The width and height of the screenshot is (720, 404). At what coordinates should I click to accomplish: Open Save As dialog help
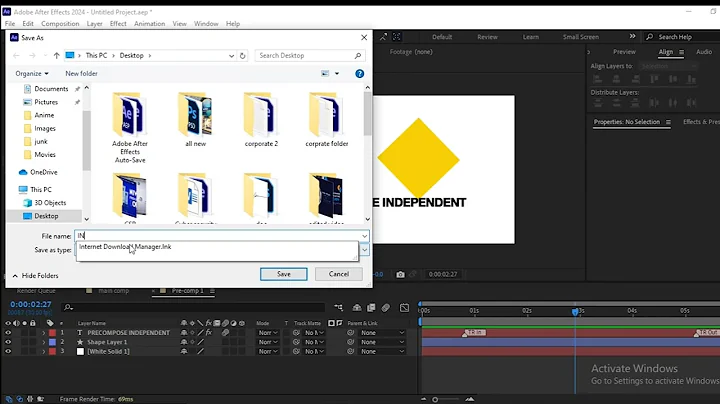pyautogui.click(x=360, y=73)
